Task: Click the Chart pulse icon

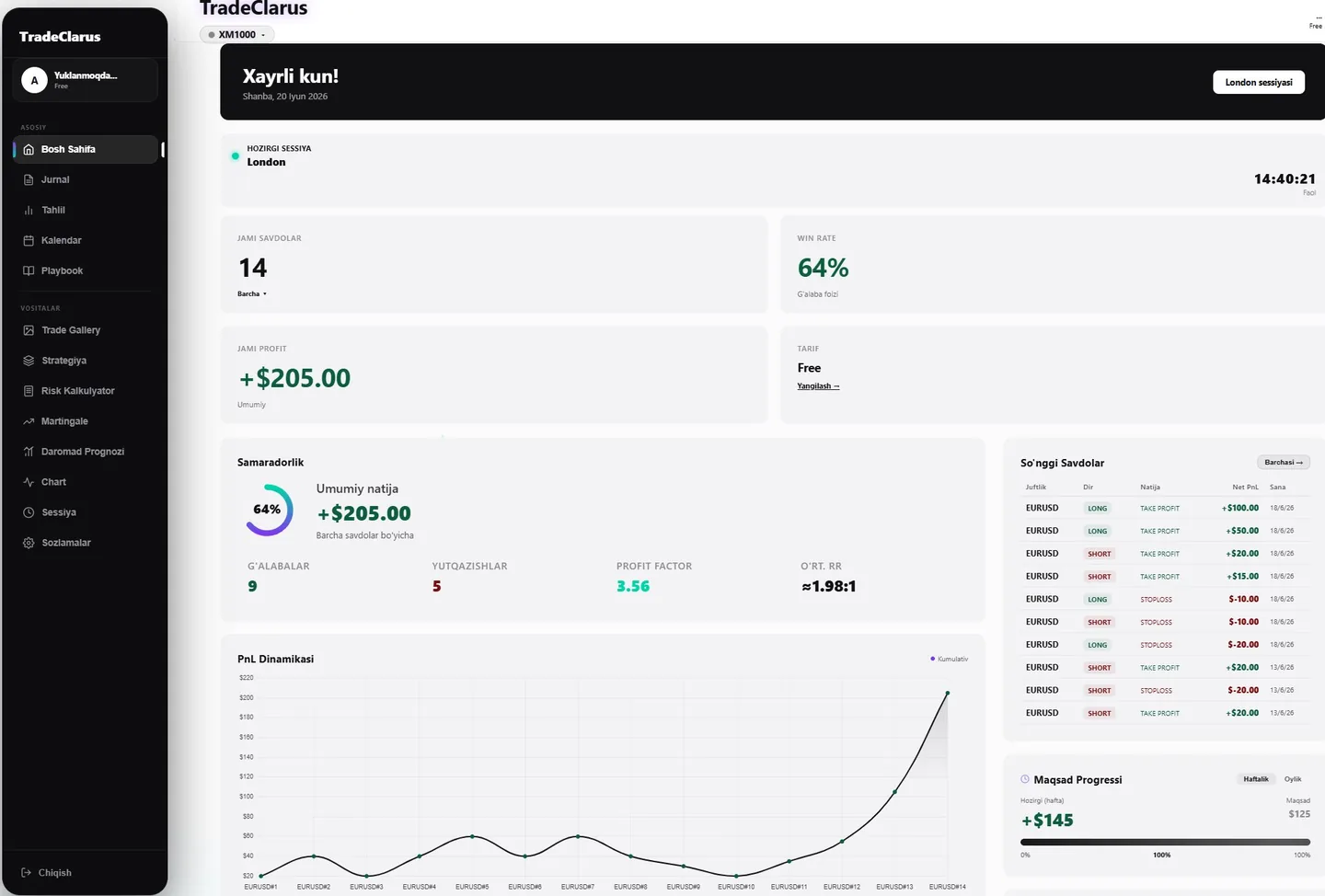Action: 29,482
